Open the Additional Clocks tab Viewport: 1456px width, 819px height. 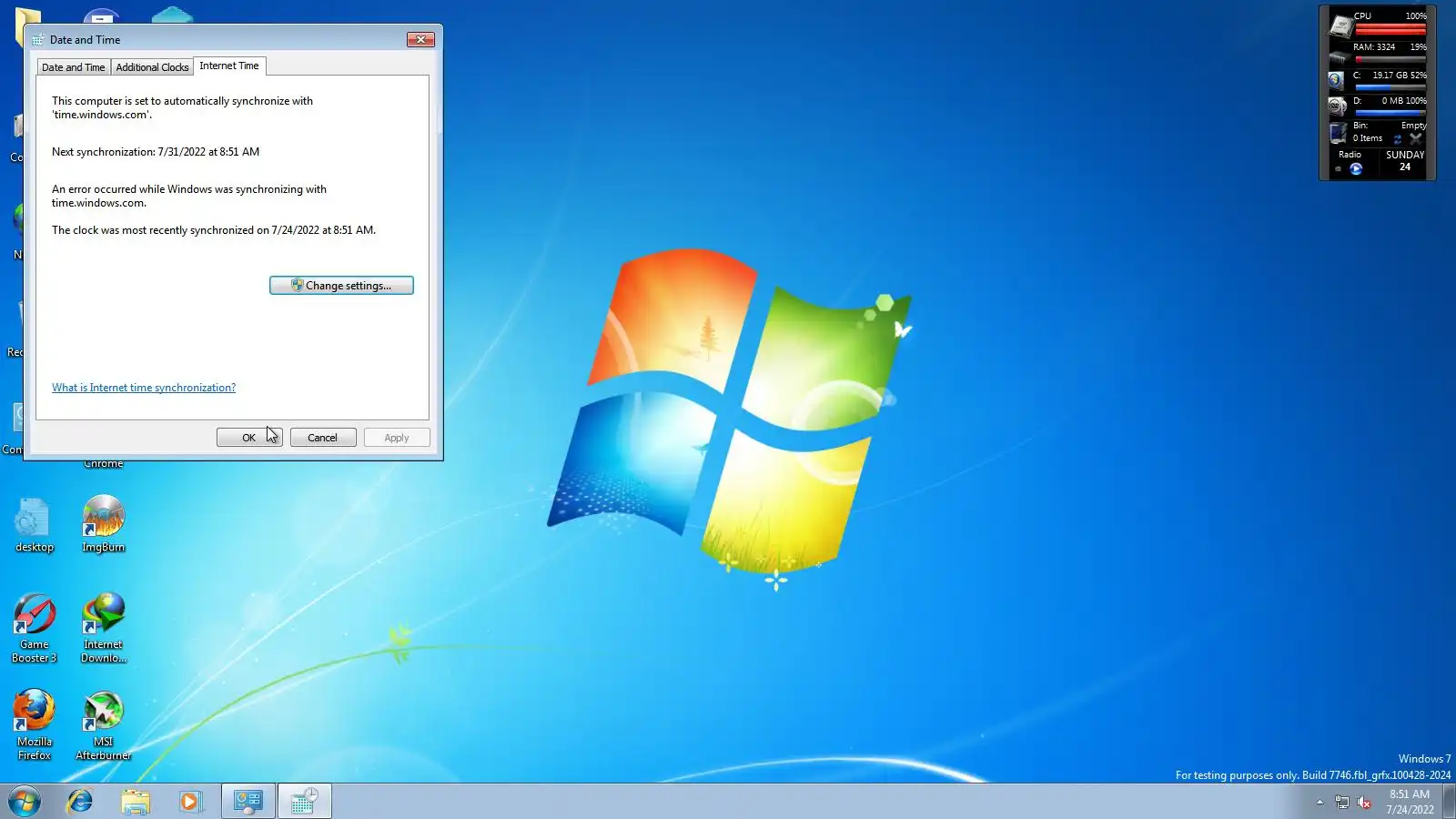pos(152,67)
